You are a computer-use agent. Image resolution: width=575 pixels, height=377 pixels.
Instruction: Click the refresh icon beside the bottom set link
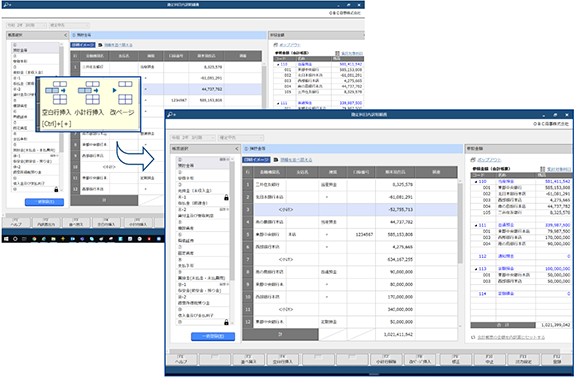click(x=473, y=337)
